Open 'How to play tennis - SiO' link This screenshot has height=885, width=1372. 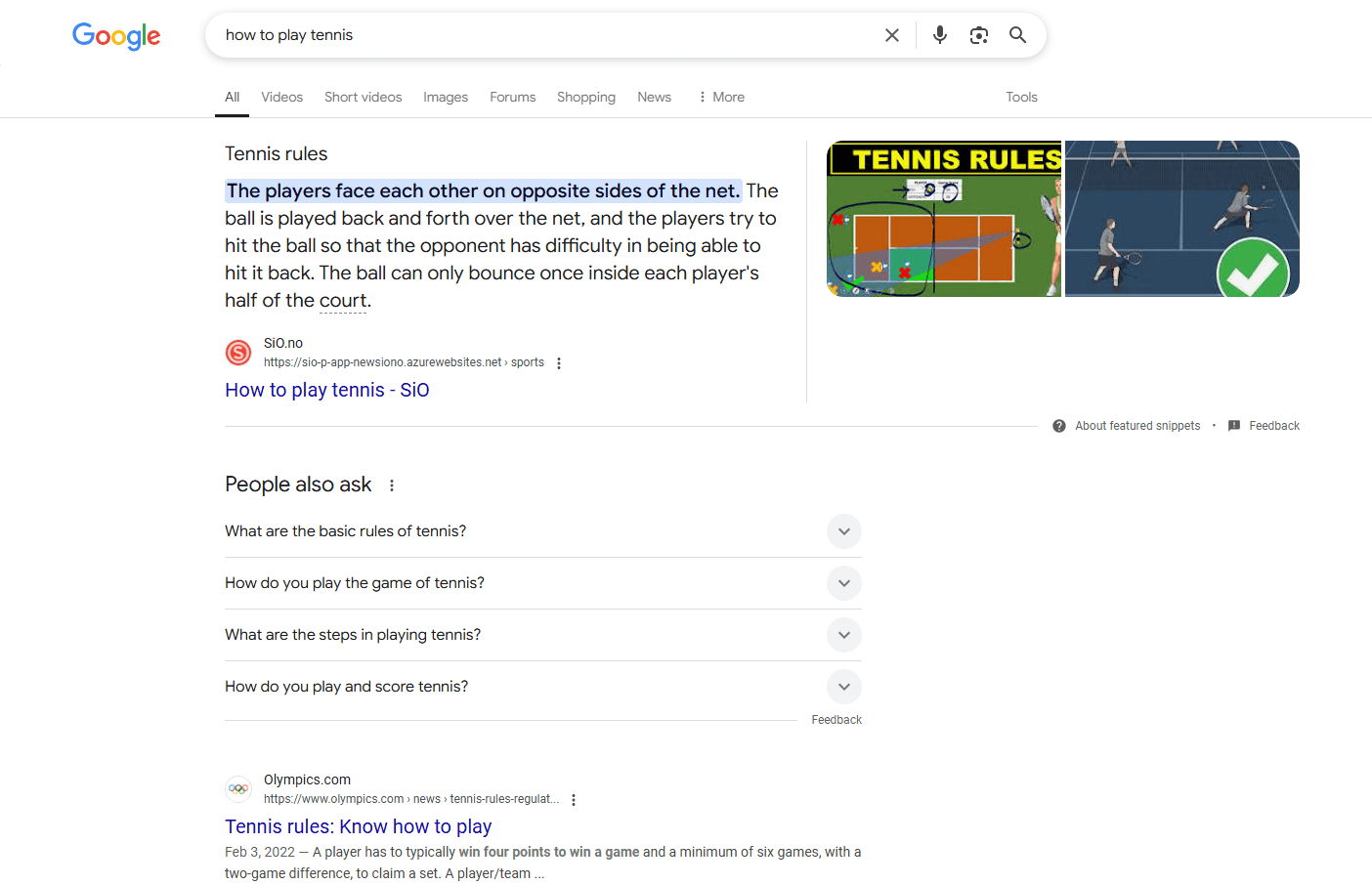(327, 390)
